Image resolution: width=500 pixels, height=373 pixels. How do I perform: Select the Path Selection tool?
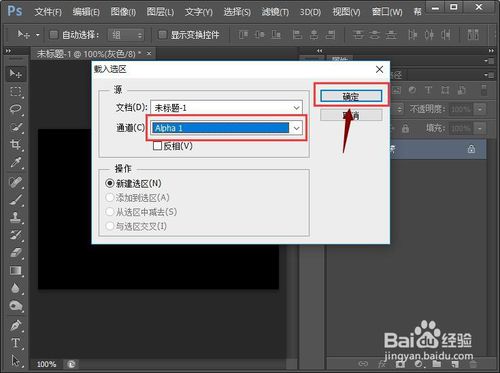[15, 361]
